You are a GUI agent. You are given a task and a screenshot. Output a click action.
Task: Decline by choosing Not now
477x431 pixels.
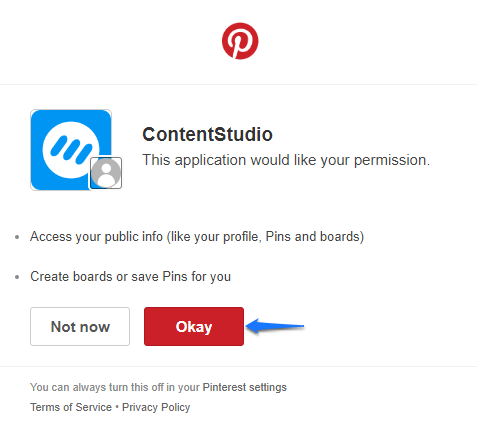(80, 326)
